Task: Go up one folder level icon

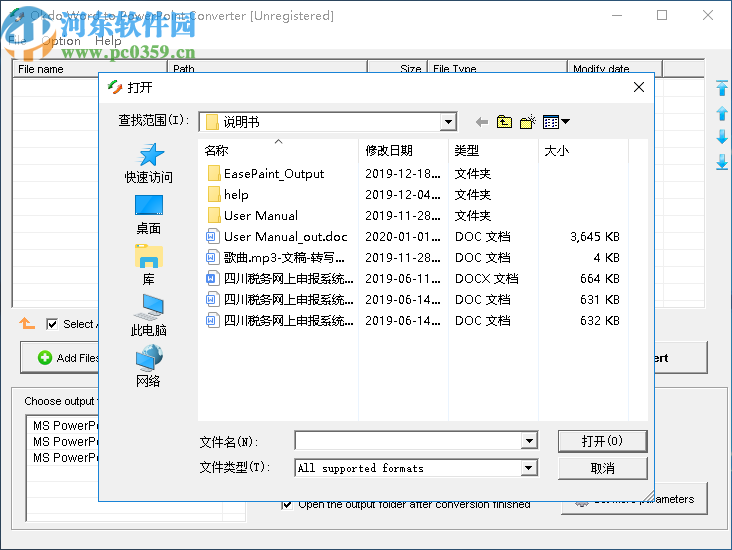Action: coord(504,122)
